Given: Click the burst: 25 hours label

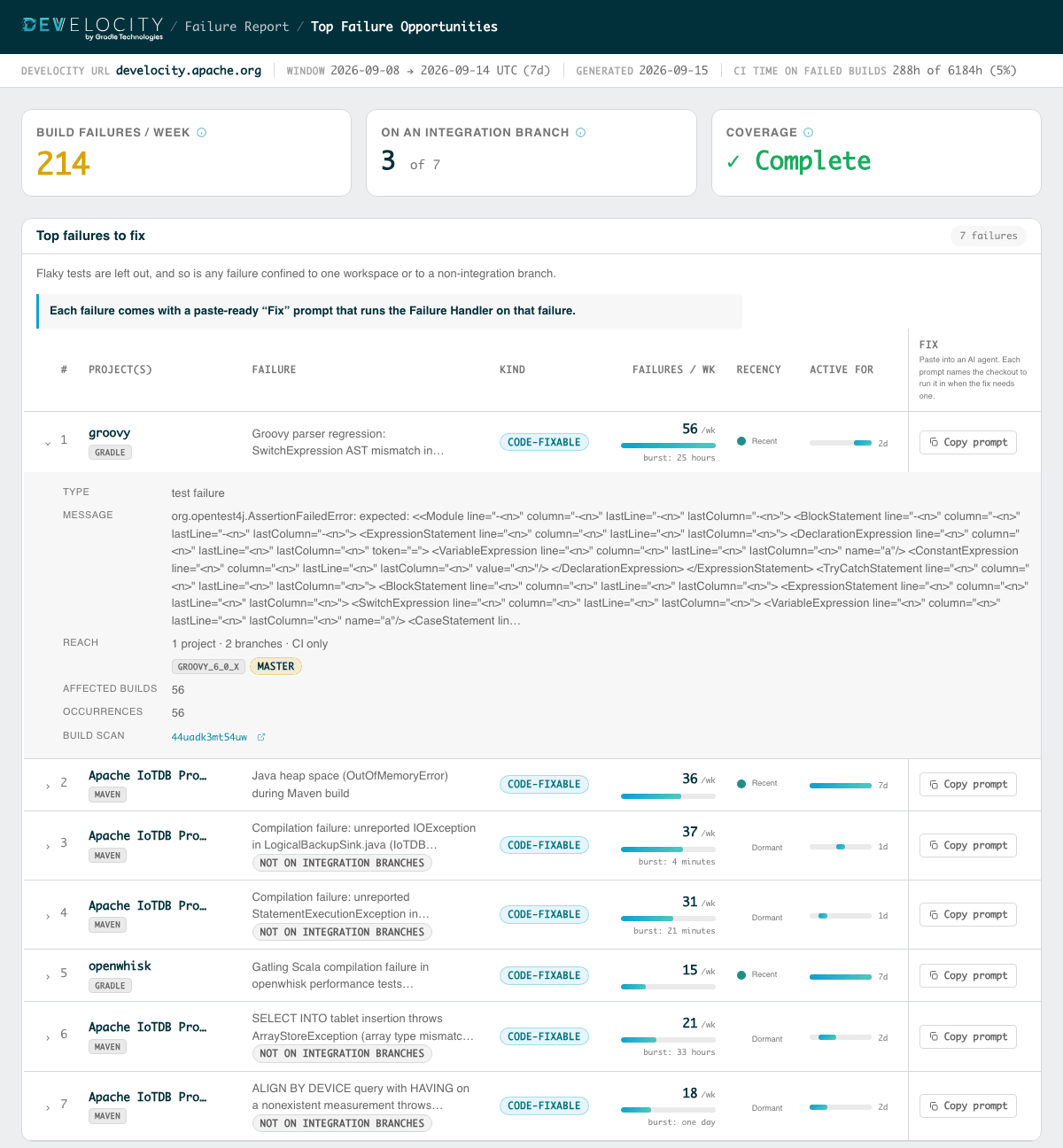Looking at the screenshot, I should coord(679,458).
